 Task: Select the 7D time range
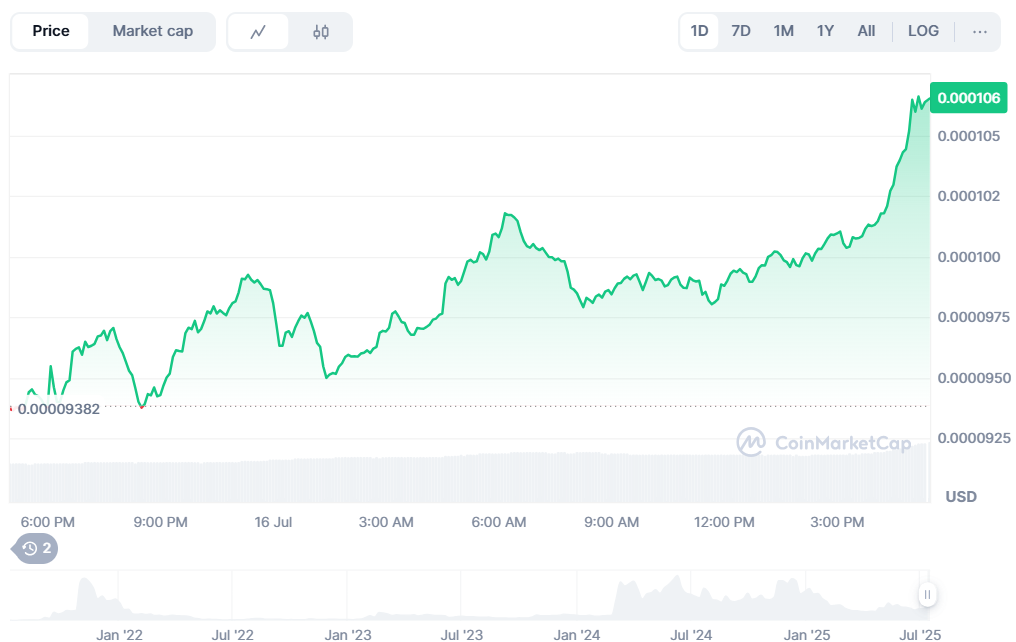point(741,31)
